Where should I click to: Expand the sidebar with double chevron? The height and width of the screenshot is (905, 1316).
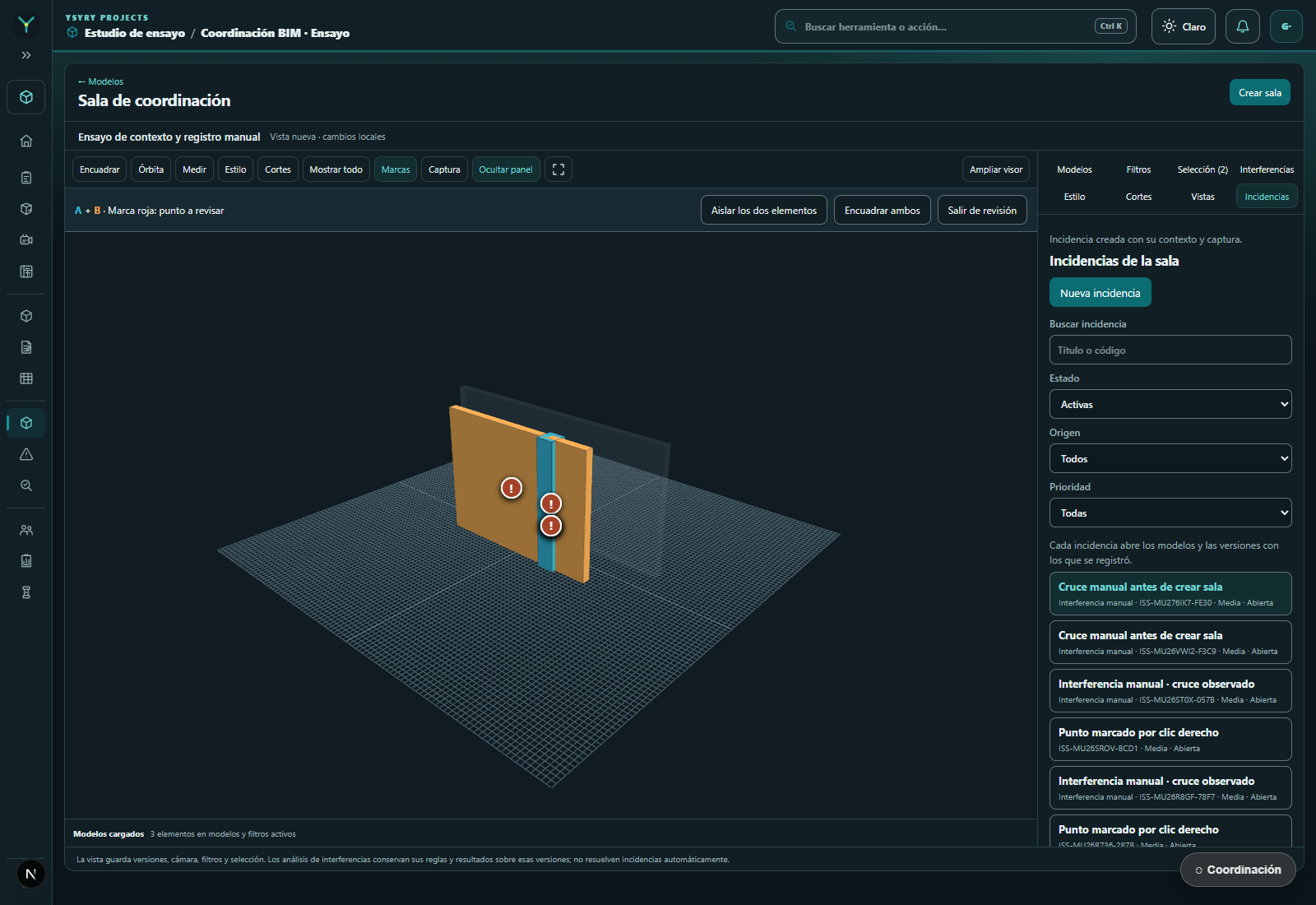point(26,55)
